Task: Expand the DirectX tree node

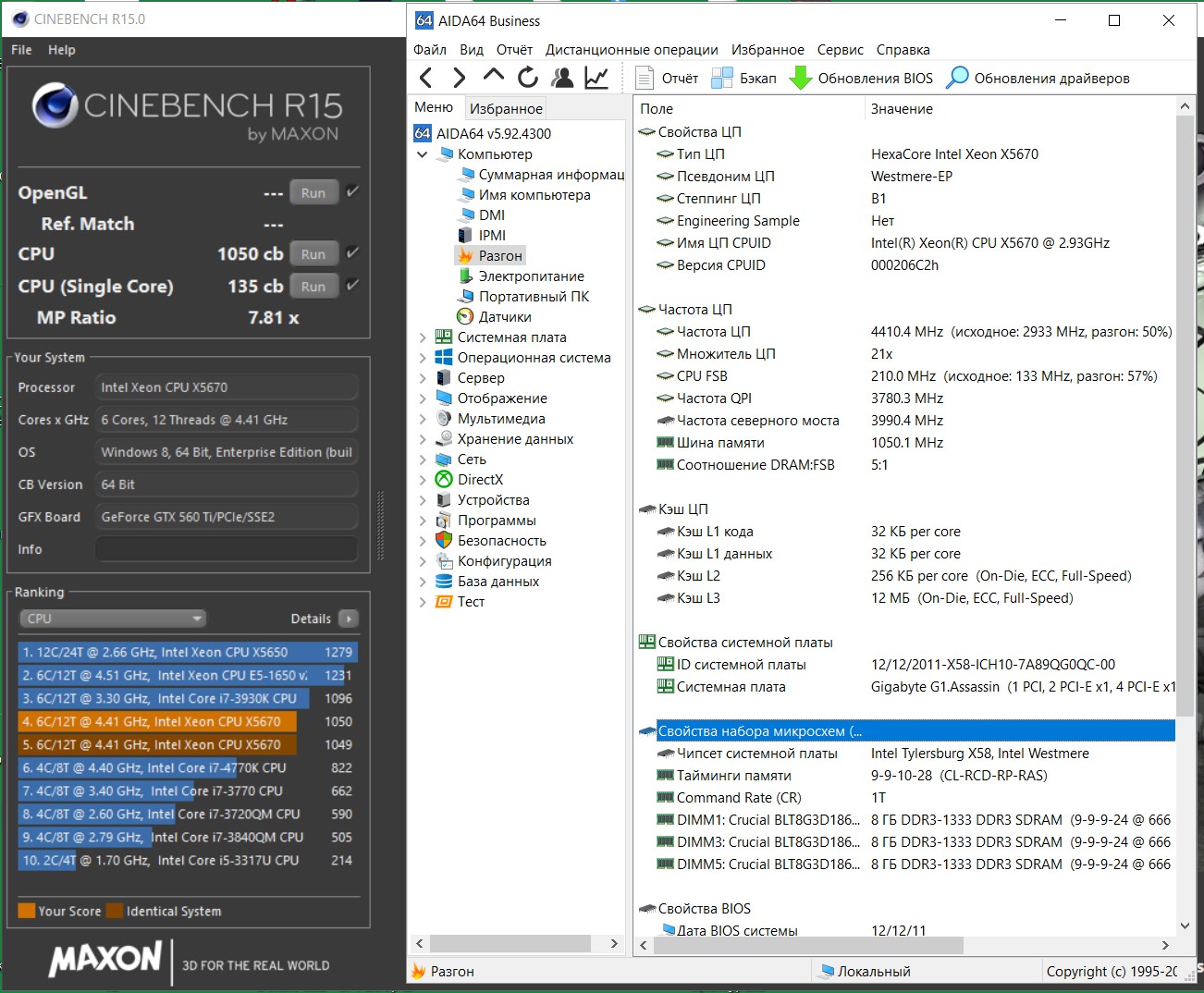Action: pyautogui.click(x=423, y=480)
